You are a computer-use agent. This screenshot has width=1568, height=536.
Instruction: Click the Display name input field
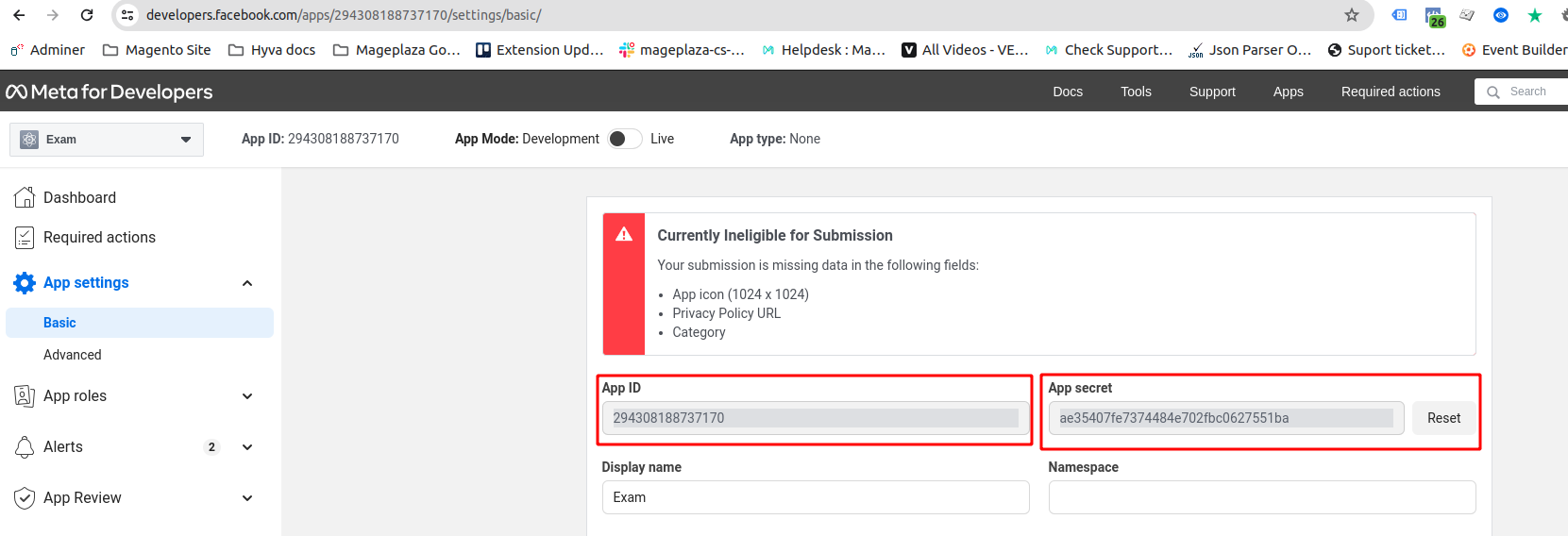[x=816, y=497]
